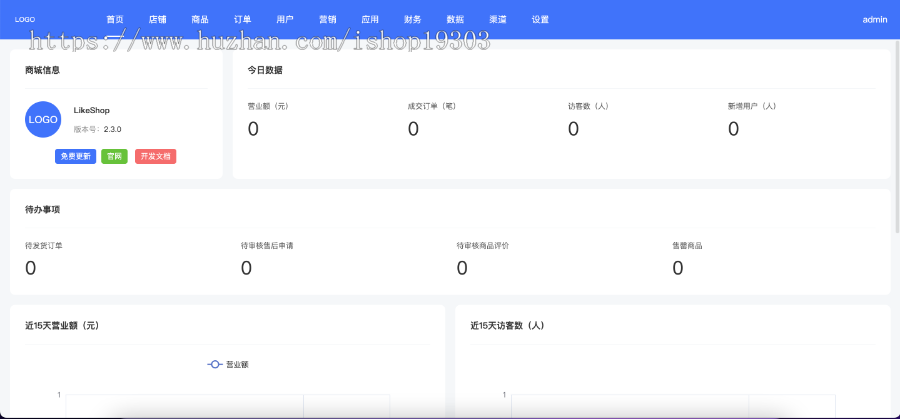The image size is (900, 419).
Task: Click the 待审核商品评价 count
Action: coord(462,268)
